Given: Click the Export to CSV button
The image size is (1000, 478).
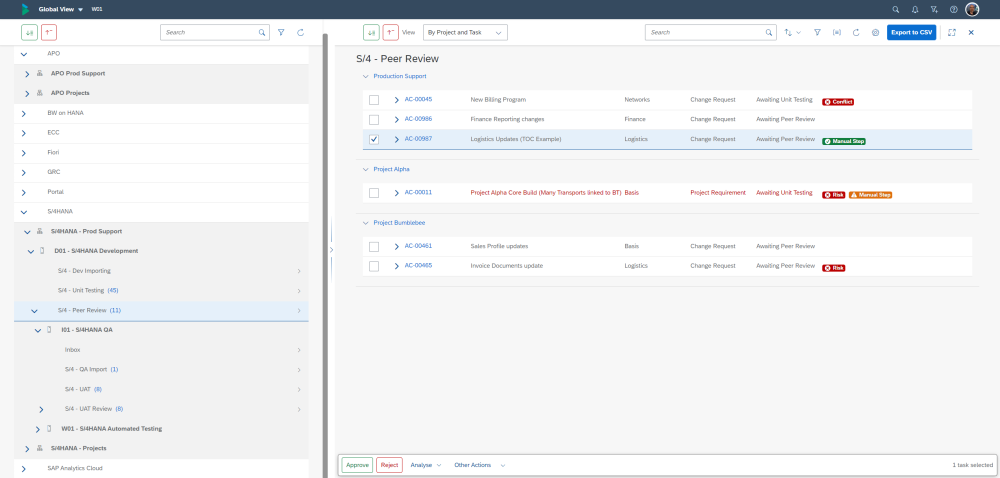Looking at the screenshot, I should (x=911, y=32).
